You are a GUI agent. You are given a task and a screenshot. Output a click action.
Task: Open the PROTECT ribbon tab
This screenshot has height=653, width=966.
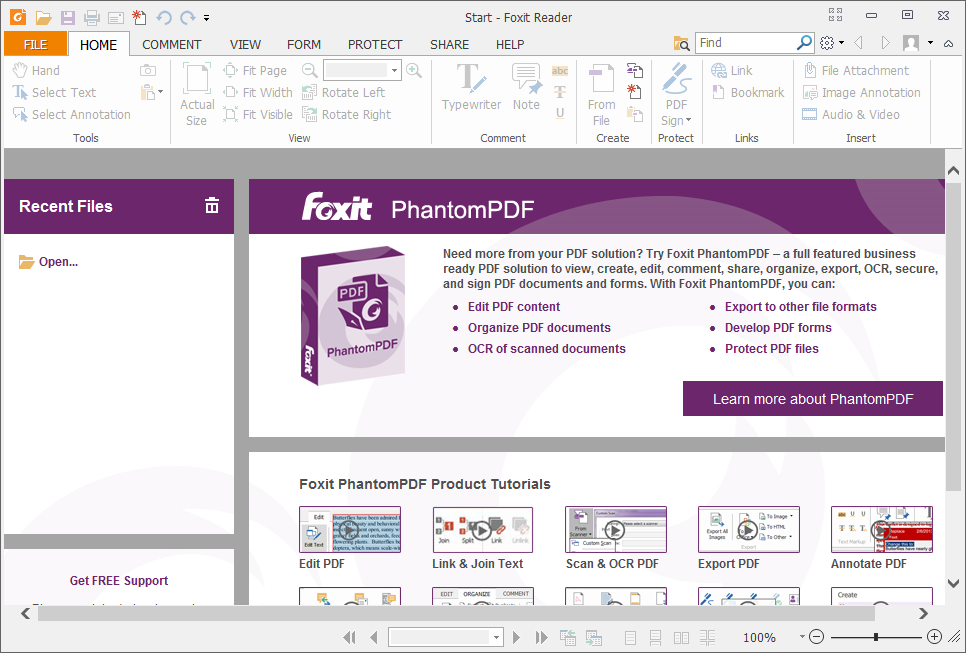(x=375, y=44)
